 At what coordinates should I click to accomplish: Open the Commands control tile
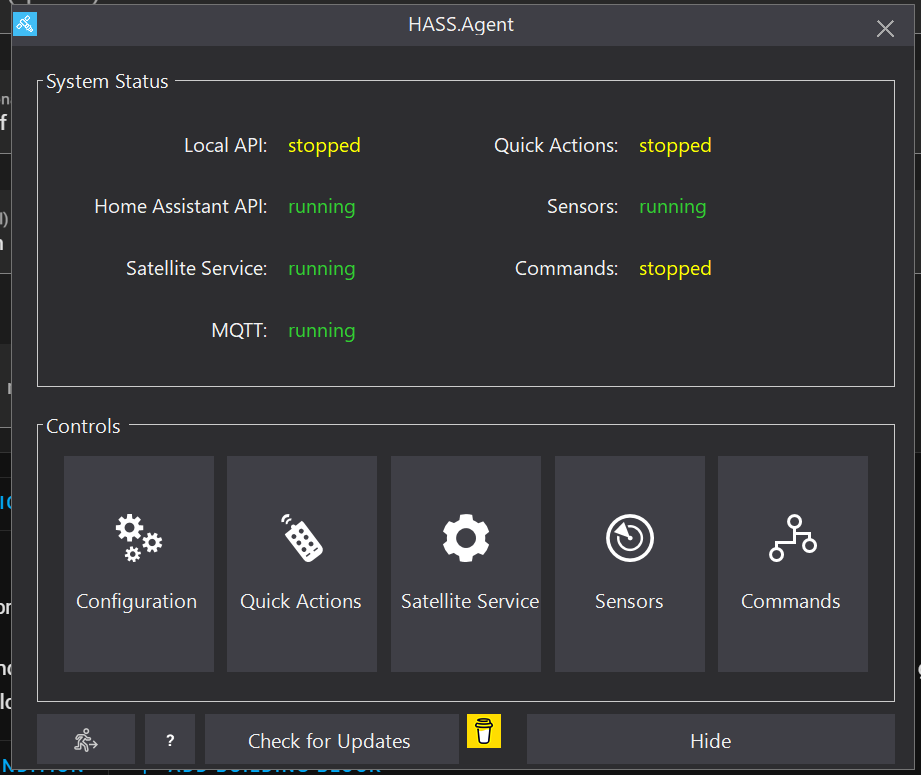tap(793, 563)
